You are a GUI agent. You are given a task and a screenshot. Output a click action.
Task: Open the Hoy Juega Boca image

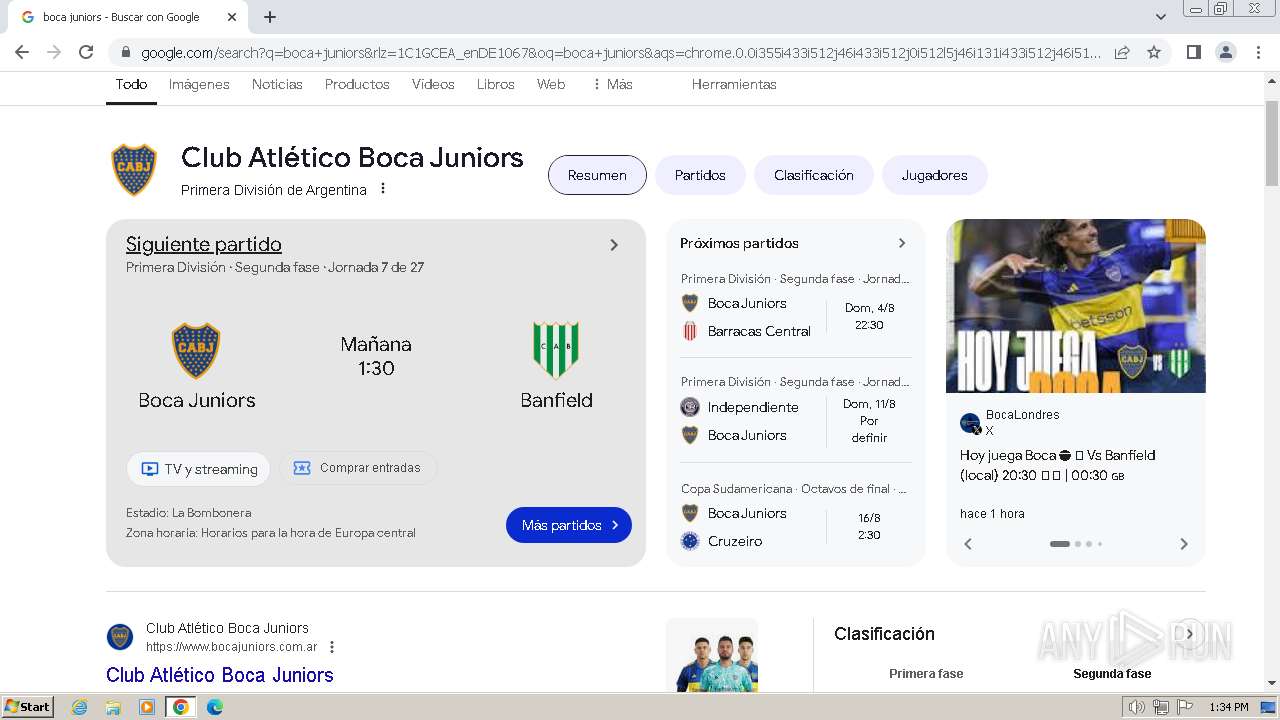pos(1076,306)
